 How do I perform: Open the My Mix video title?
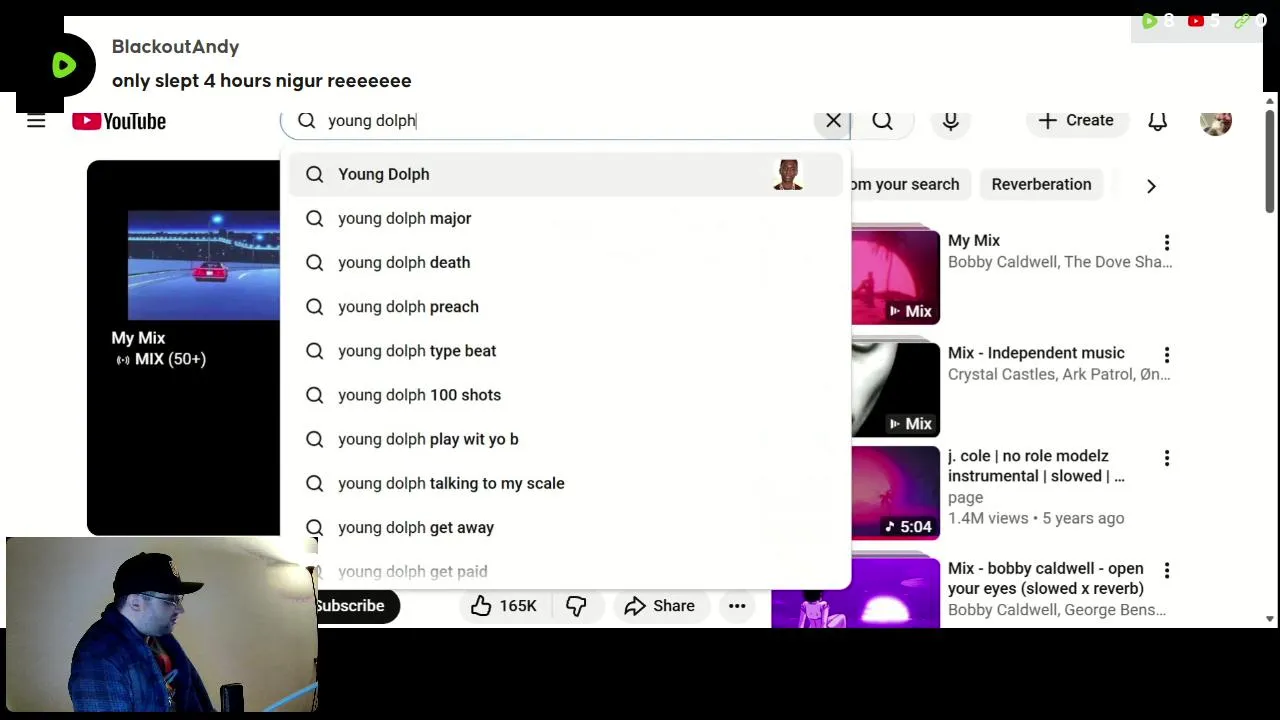coord(974,240)
